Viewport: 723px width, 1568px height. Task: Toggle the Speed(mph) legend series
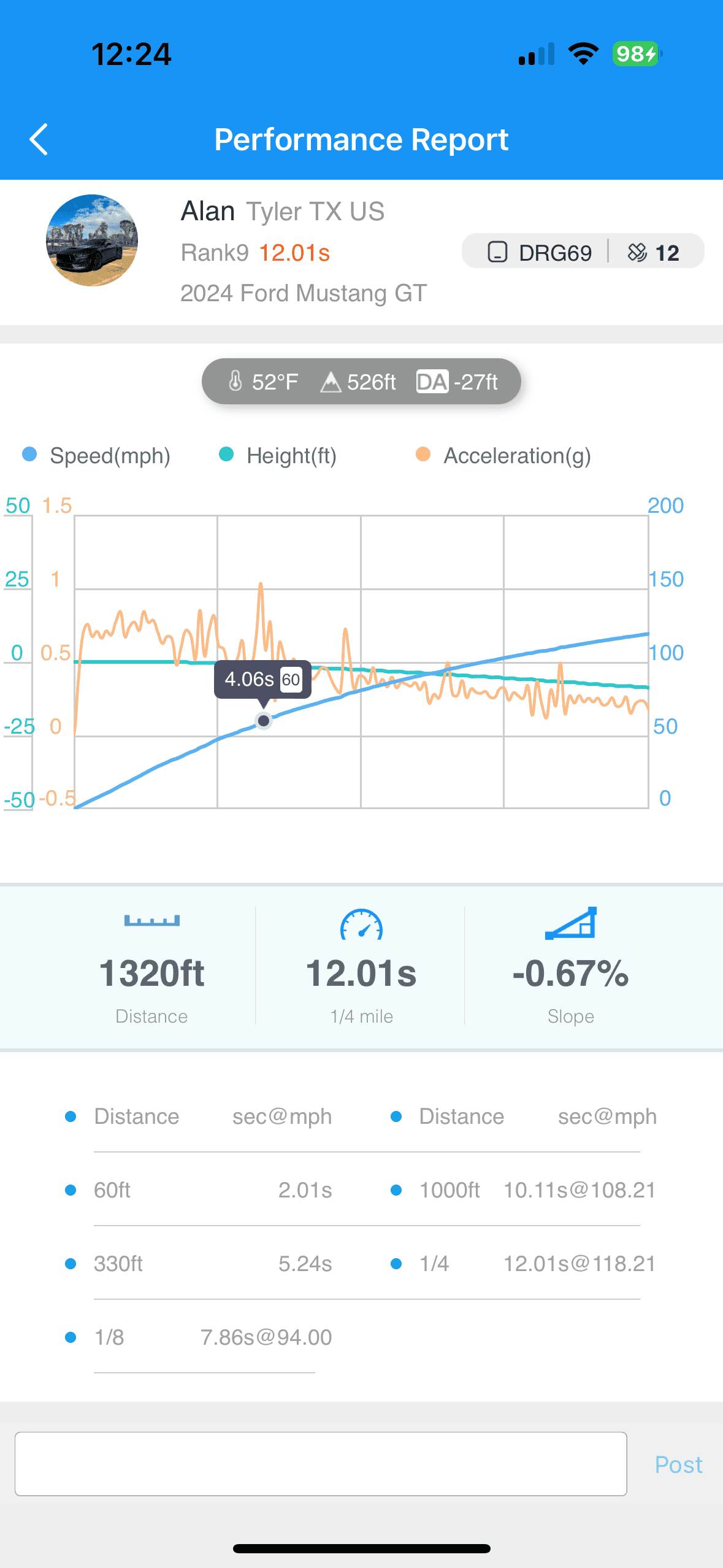tap(97, 456)
